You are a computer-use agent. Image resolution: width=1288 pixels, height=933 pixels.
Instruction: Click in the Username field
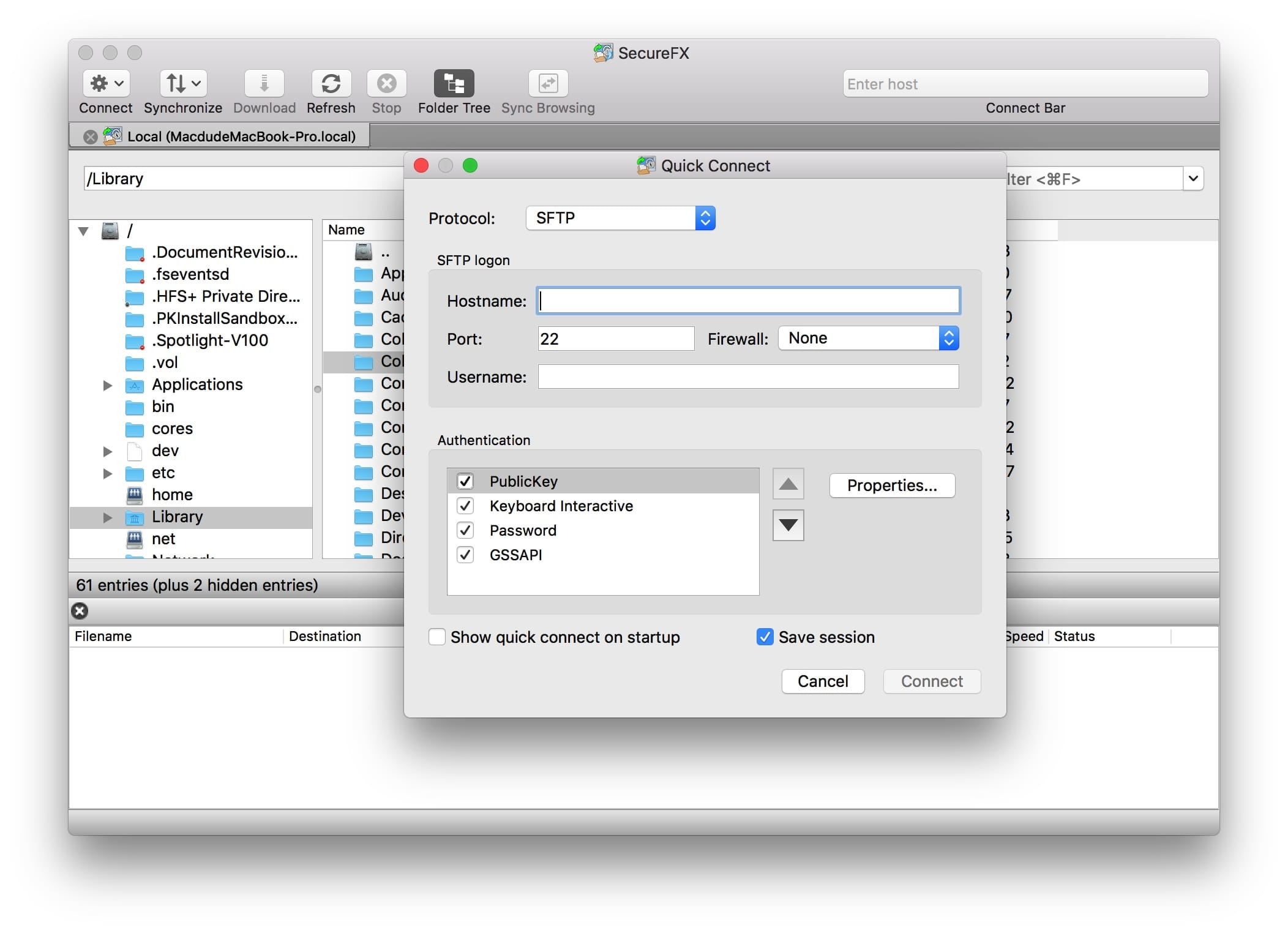[748, 377]
